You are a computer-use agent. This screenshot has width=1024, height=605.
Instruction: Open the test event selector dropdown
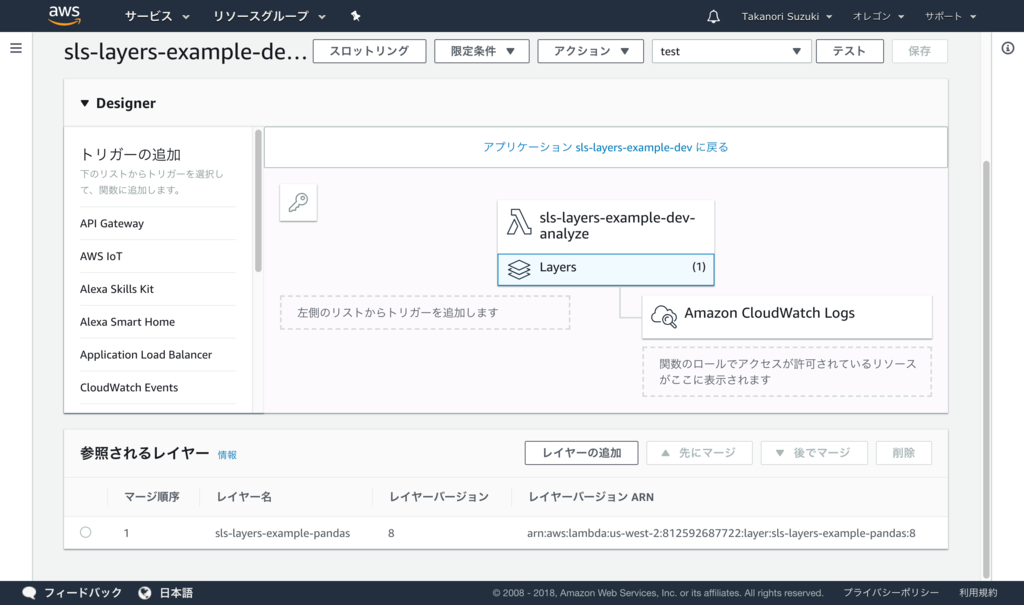[x=731, y=51]
